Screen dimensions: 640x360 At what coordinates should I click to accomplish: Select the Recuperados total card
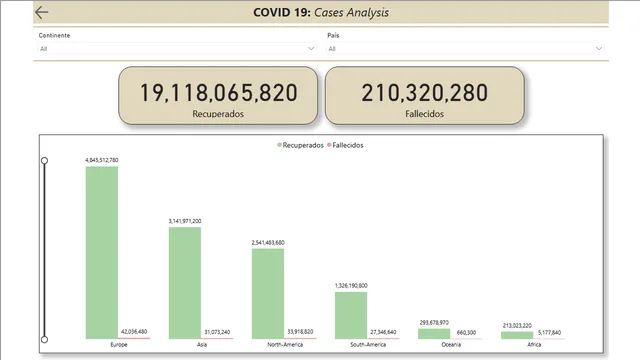coord(218,96)
